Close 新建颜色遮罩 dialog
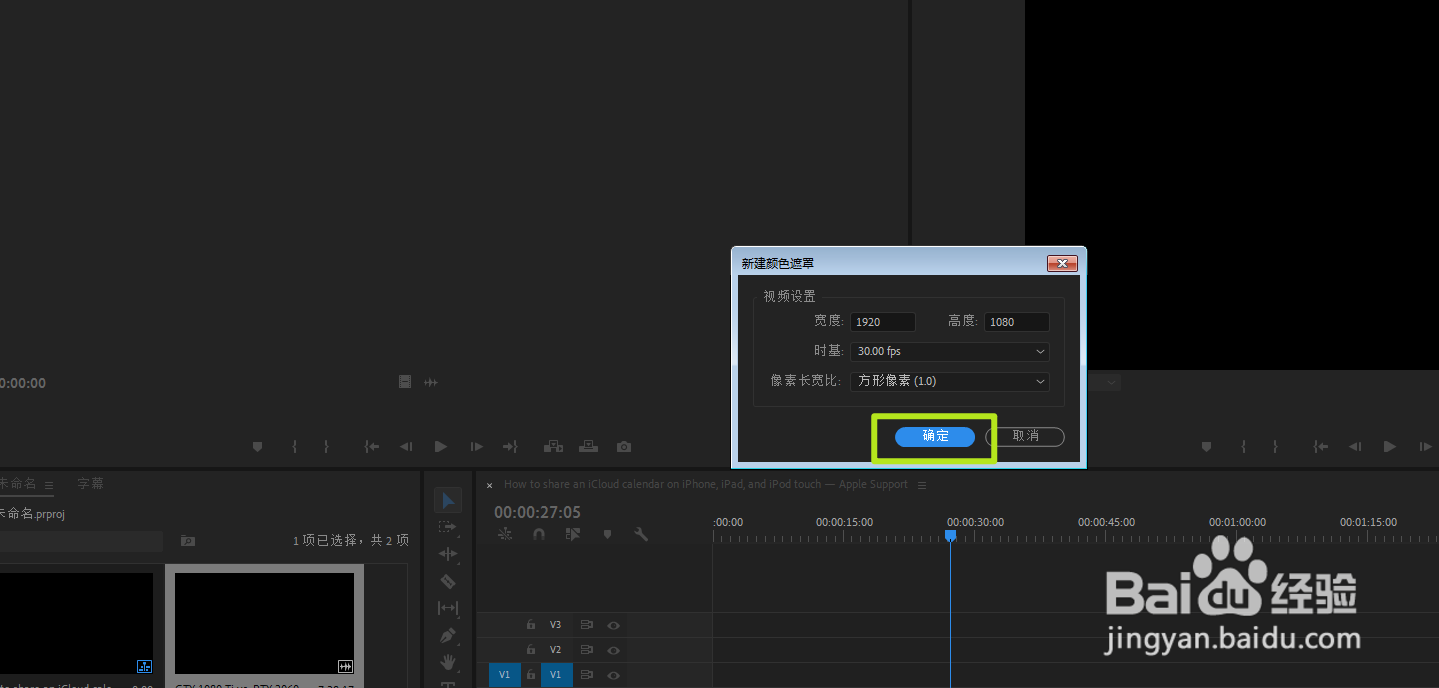Image resolution: width=1439 pixels, height=688 pixels. click(1061, 264)
